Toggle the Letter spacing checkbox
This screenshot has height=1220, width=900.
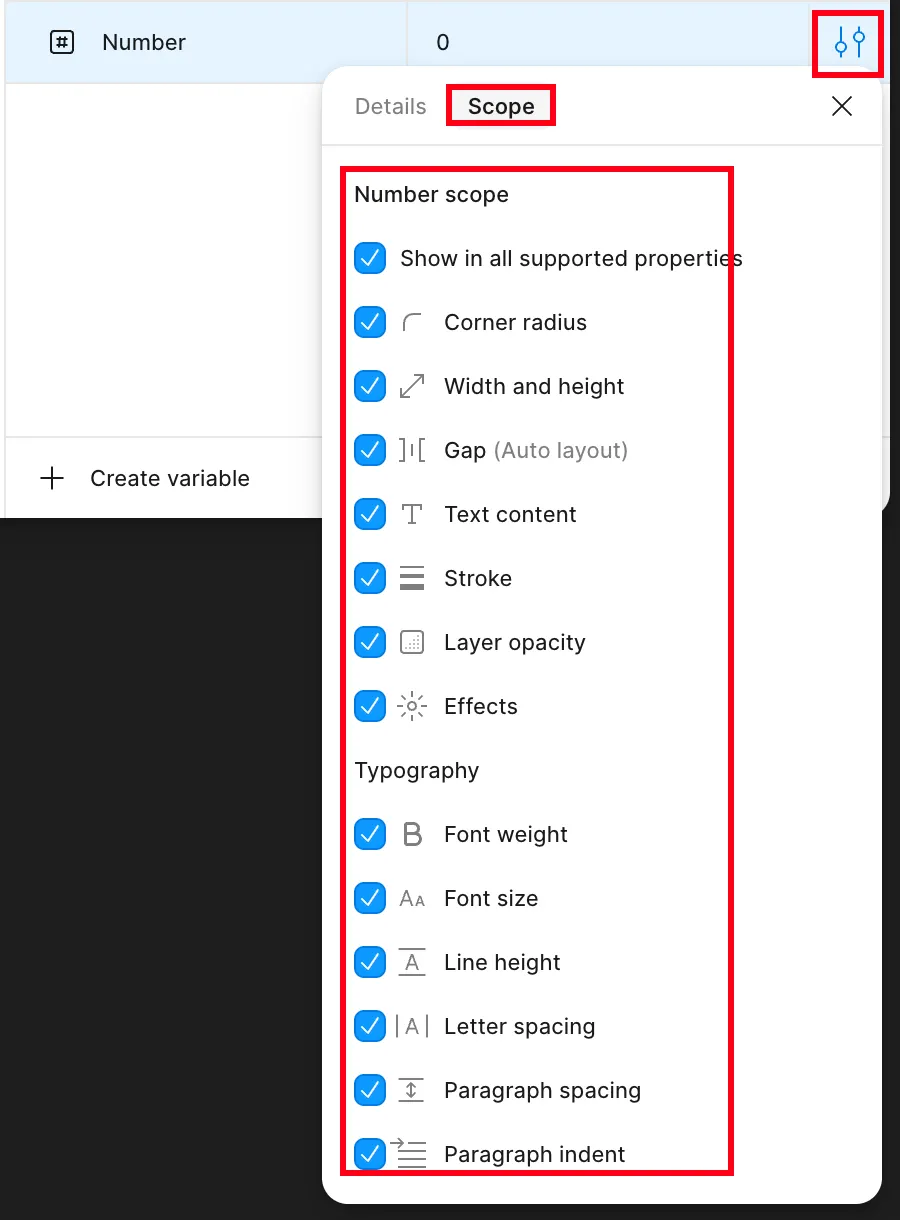click(x=370, y=1027)
